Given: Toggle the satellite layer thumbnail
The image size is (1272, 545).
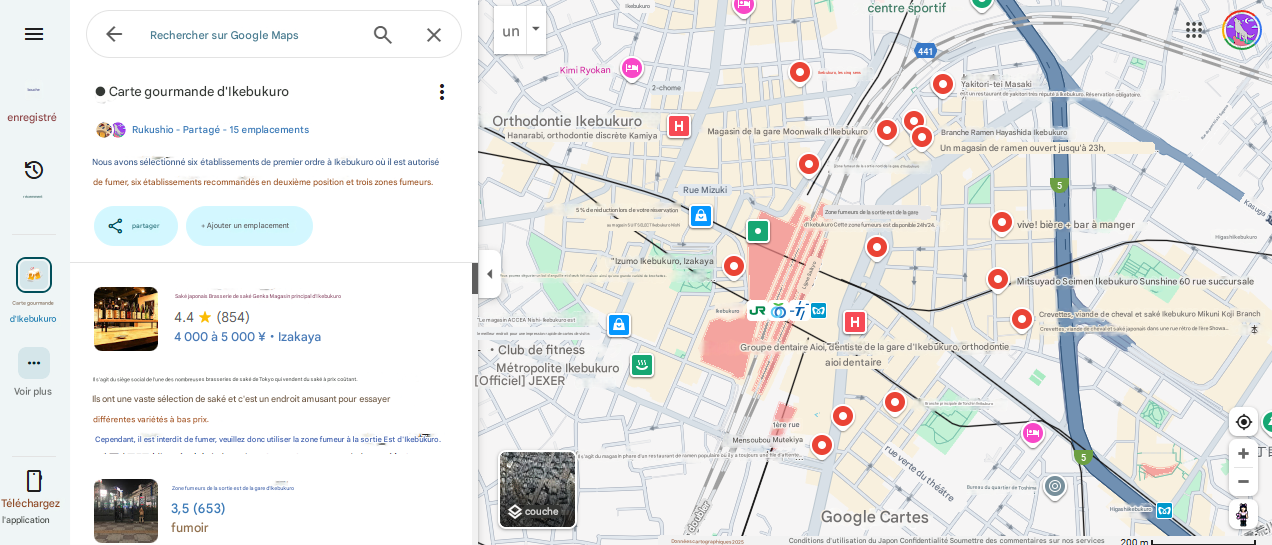Looking at the screenshot, I should (538, 489).
